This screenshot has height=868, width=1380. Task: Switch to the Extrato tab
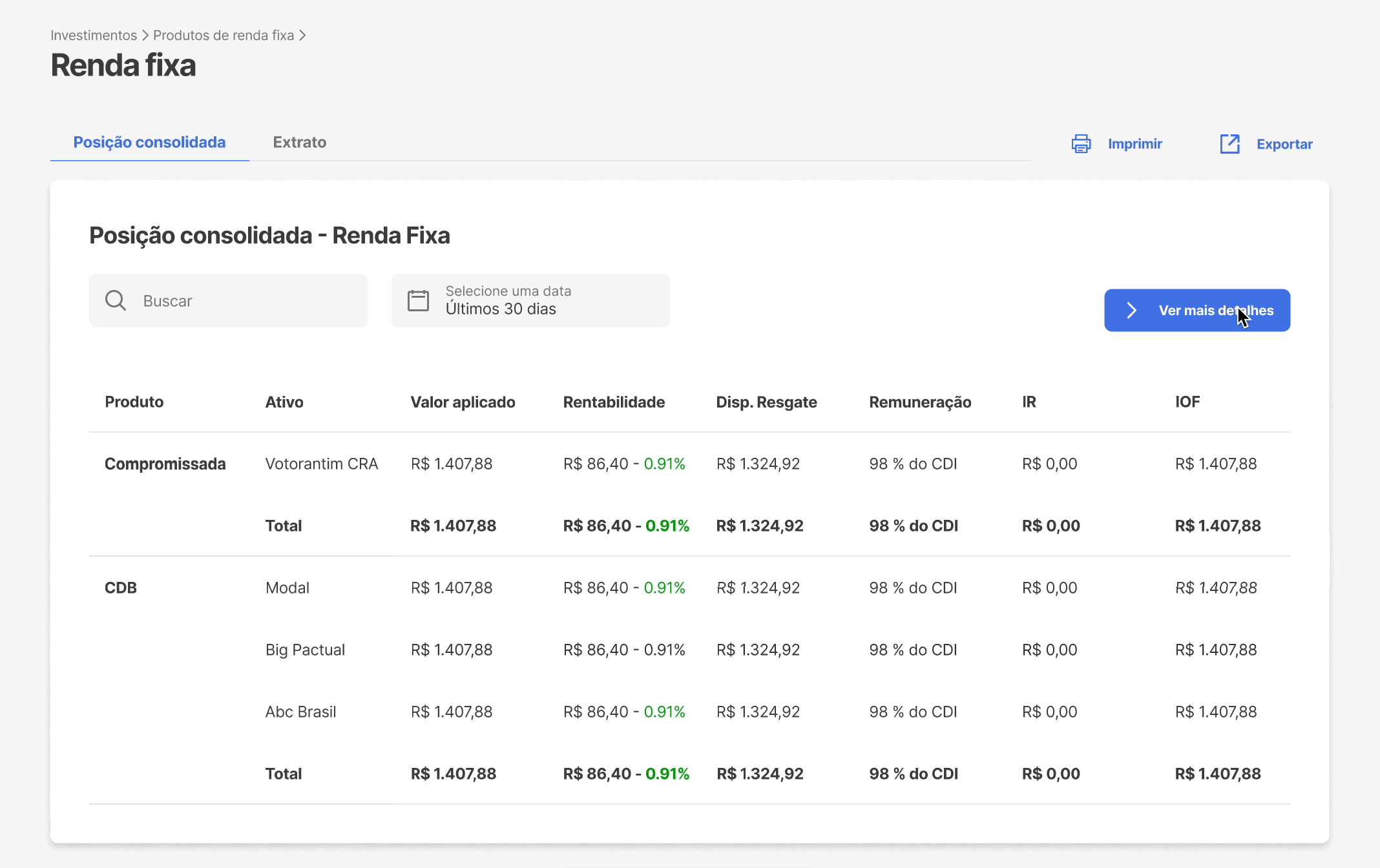coord(299,142)
